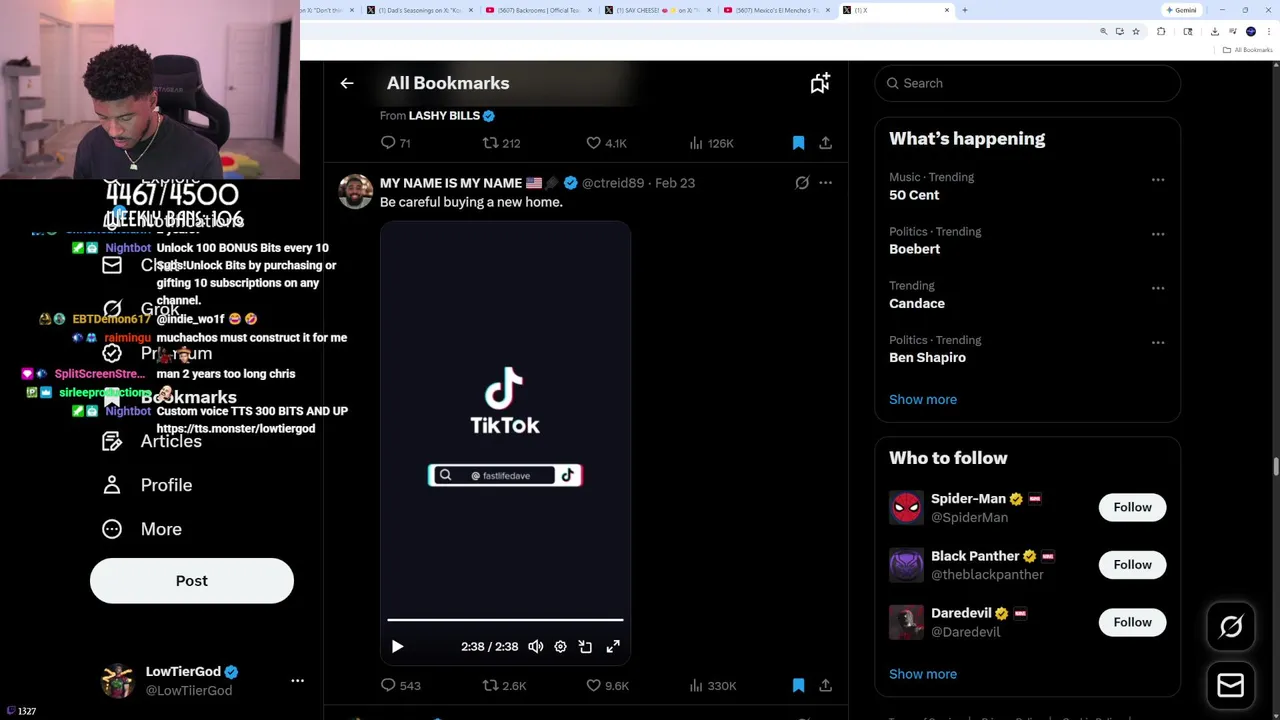Open Chrome extensions puzzle icon

pos(1161,31)
